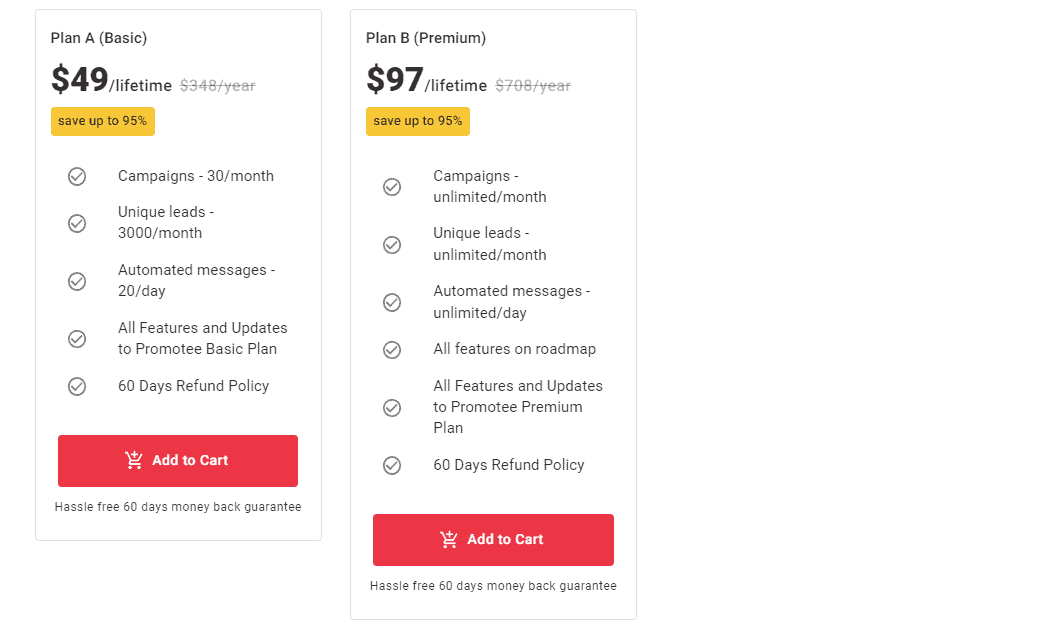Viewport: 1045px width, 623px height.
Task: Click checkmark beside Automated messages unlimited/day
Action: tap(392, 302)
